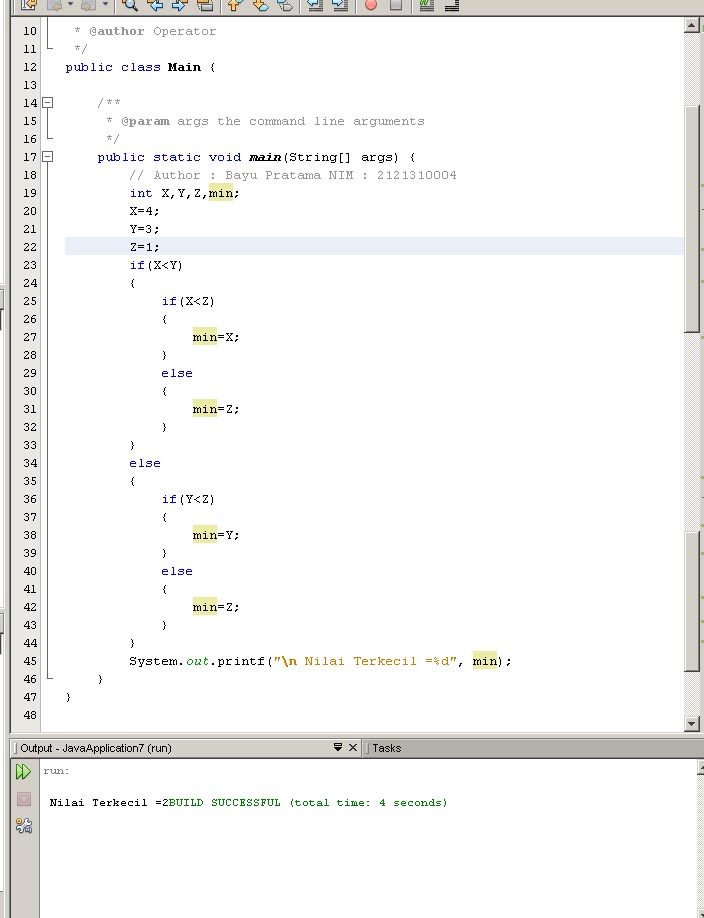Select the Output - JavaApplication7 (run) tab

point(95,748)
